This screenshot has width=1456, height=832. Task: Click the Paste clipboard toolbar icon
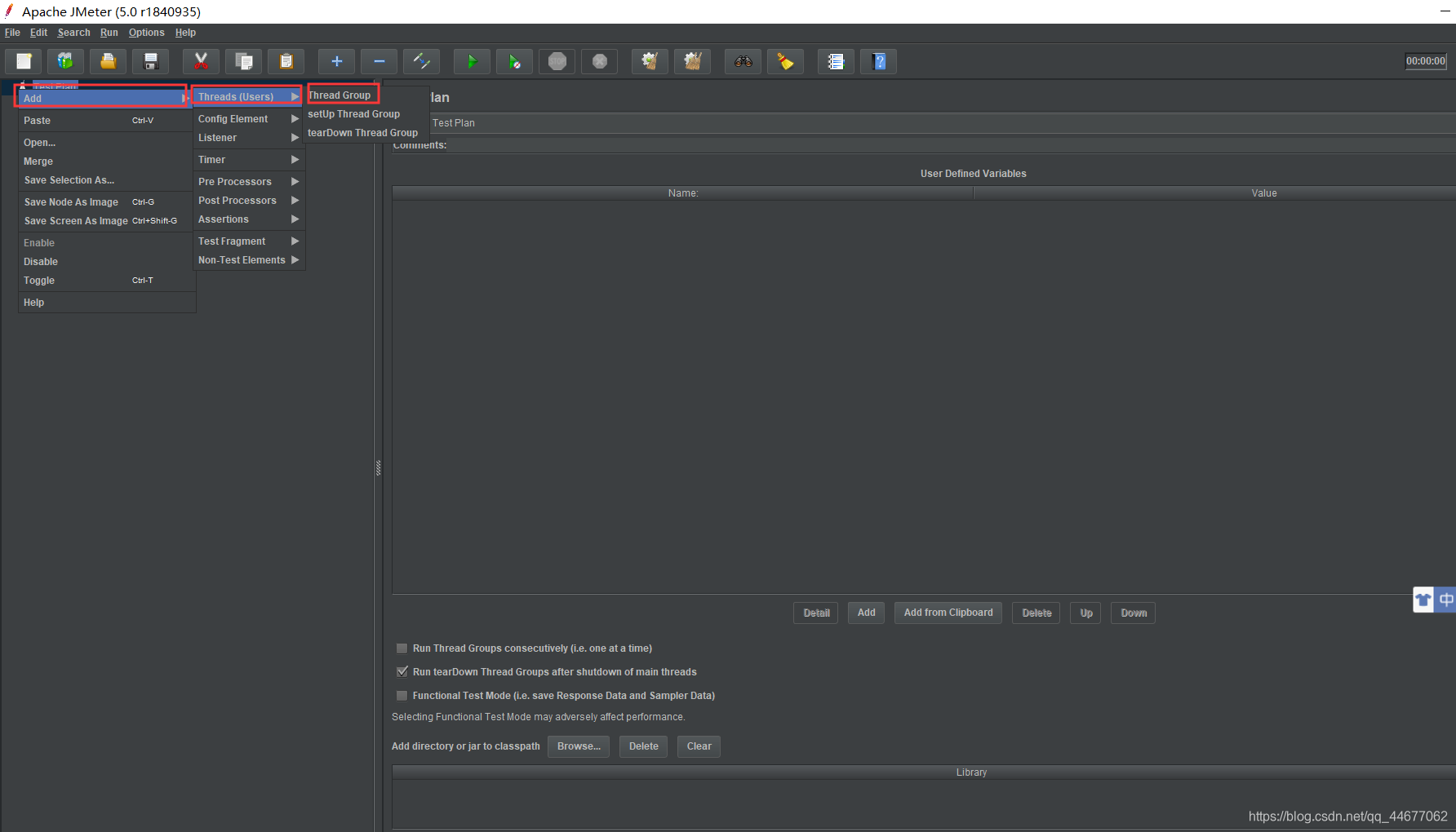pyautogui.click(x=286, y=61)
